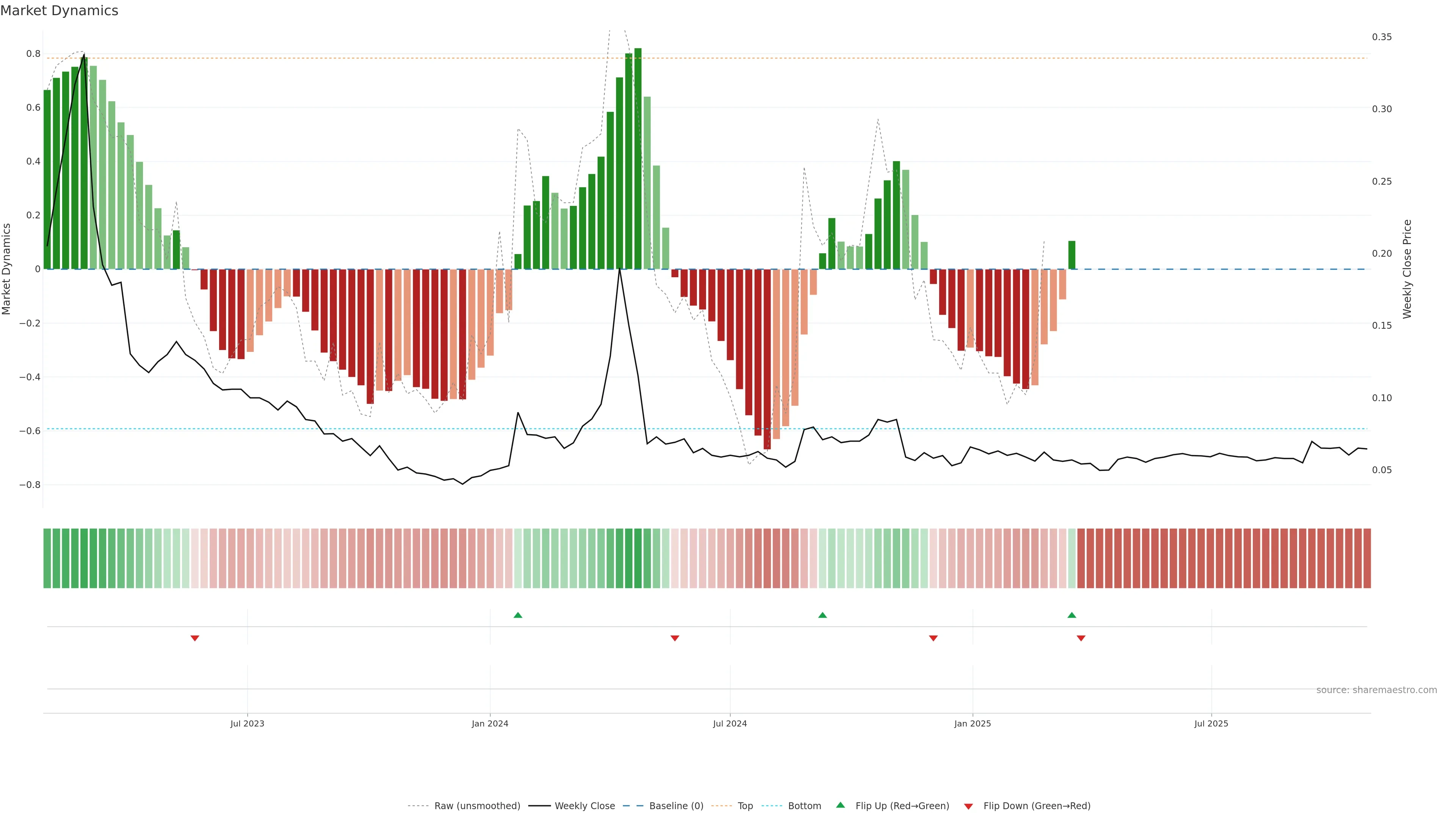Click the Jul 2025 x-axis label

1211,723
